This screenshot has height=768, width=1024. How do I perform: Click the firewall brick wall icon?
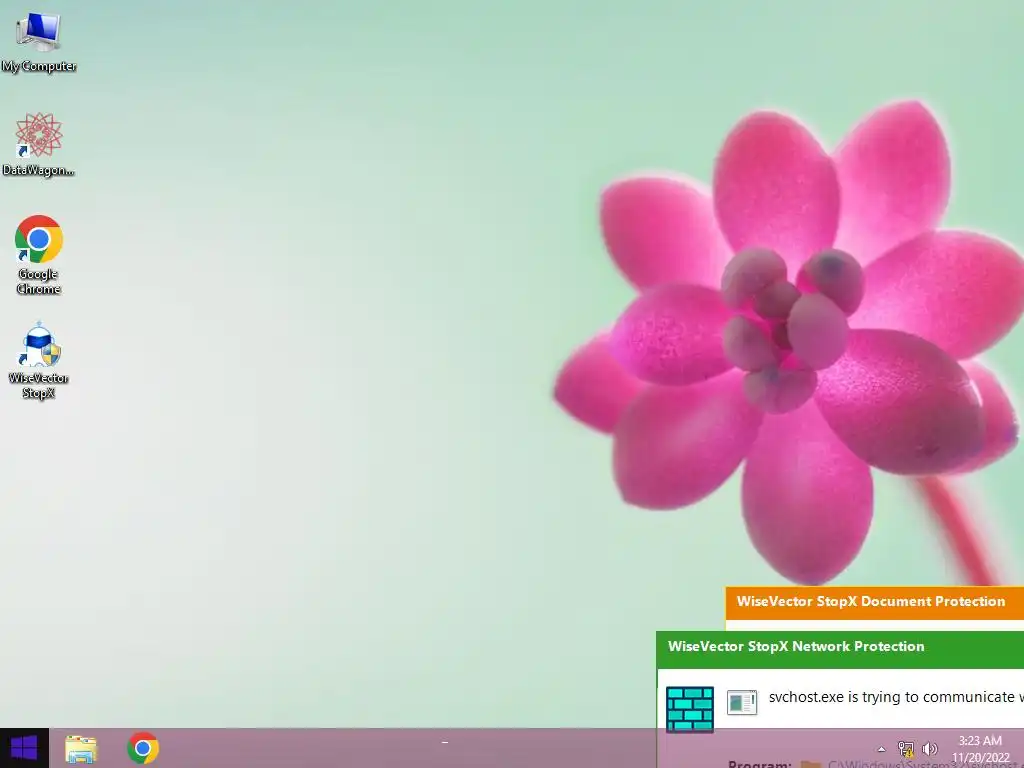(690, 709)
